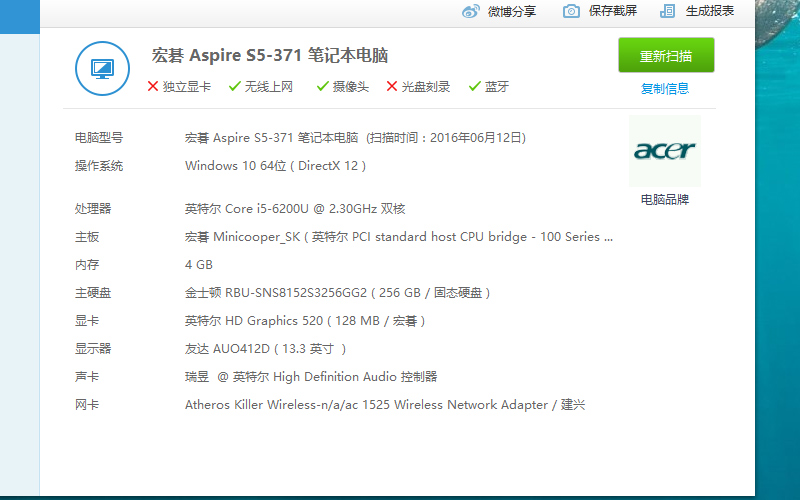Viewport: 800px width, 500px height.
Task: Click the green 重新扫描 rescan button
Action: point(666,55)
